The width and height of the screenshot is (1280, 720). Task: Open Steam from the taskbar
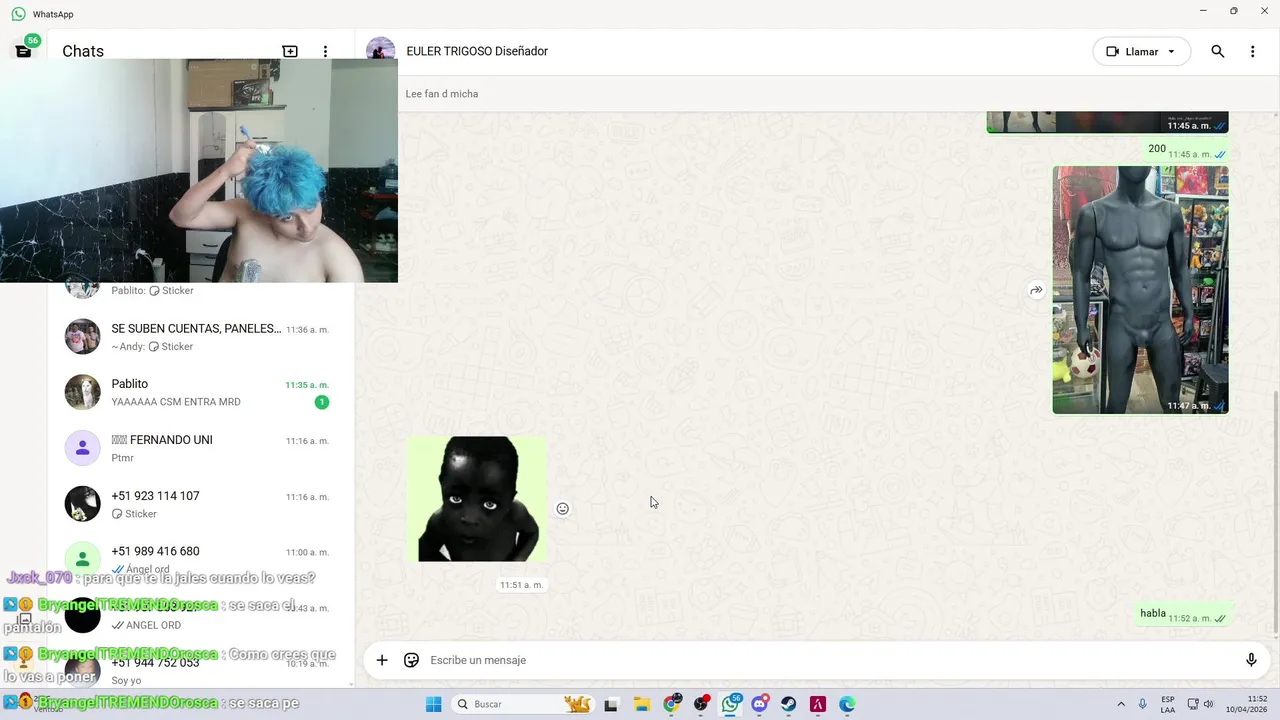[x=789, y=704]
